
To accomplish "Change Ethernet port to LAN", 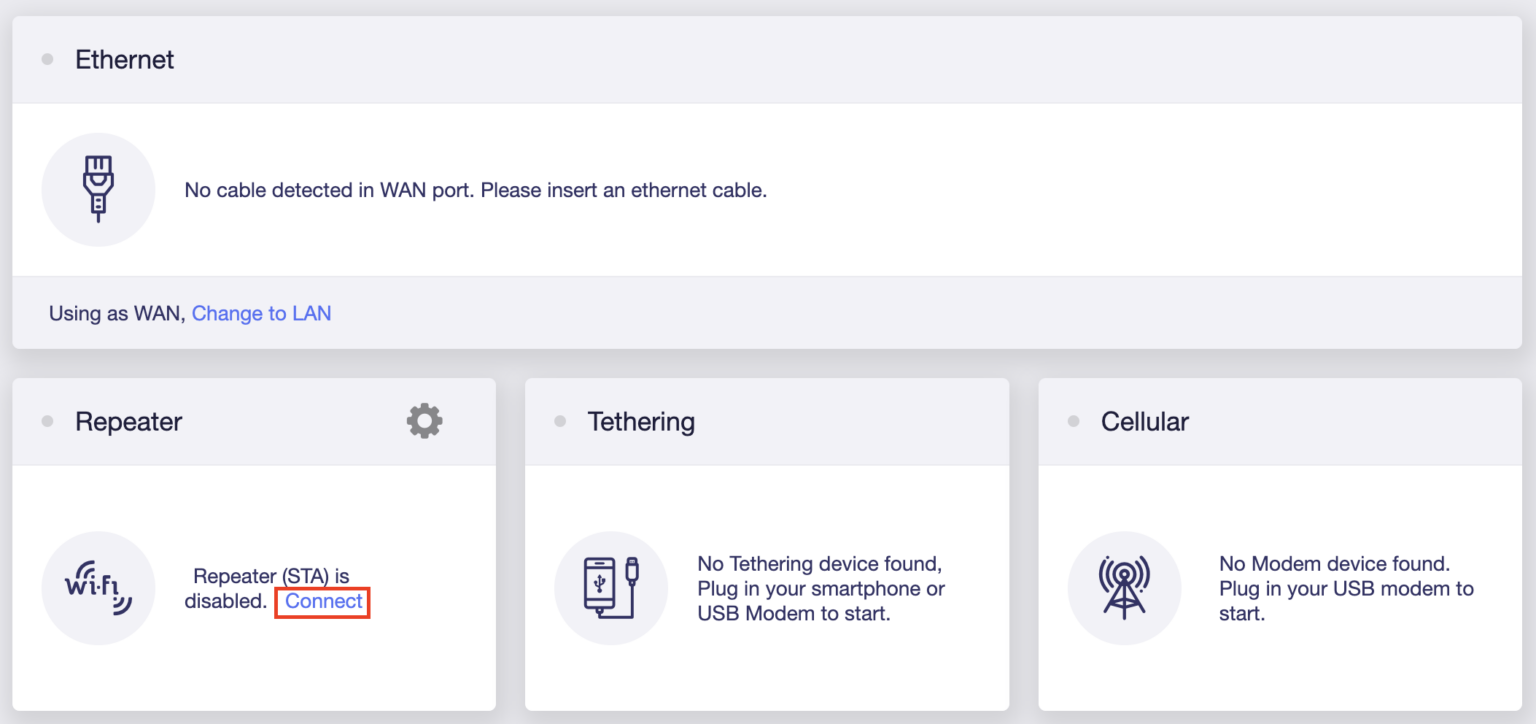I will [x=261, y=313].
